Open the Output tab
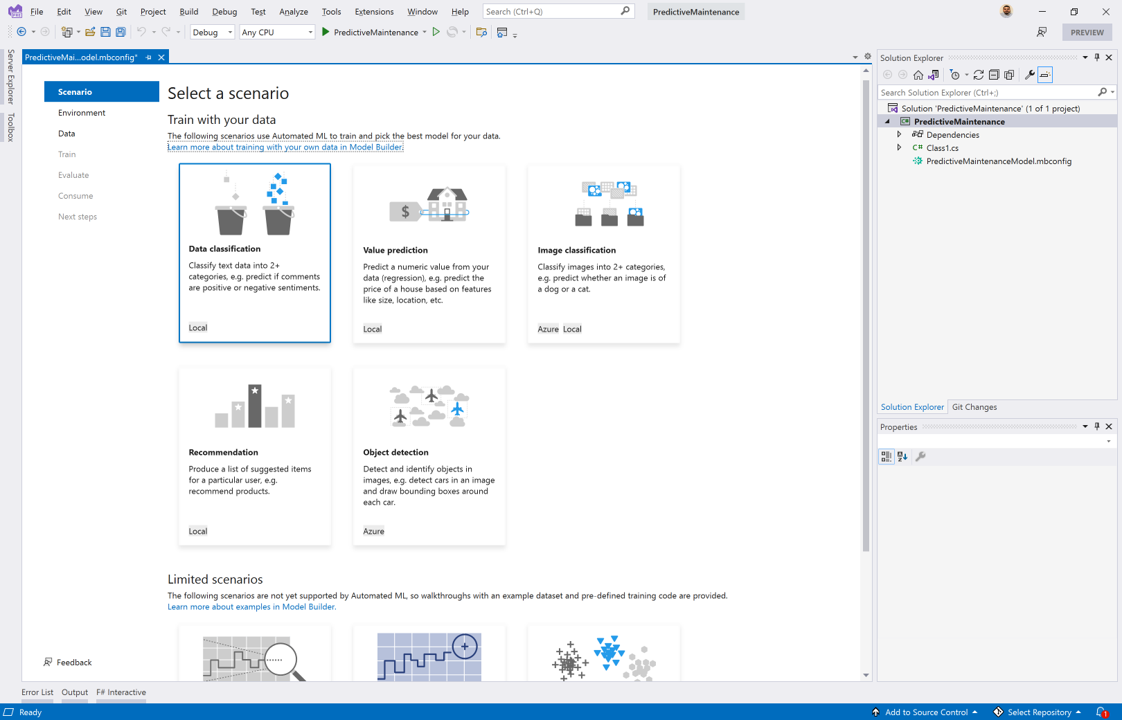The image size is (1122, 720). (x=74, y=692)
